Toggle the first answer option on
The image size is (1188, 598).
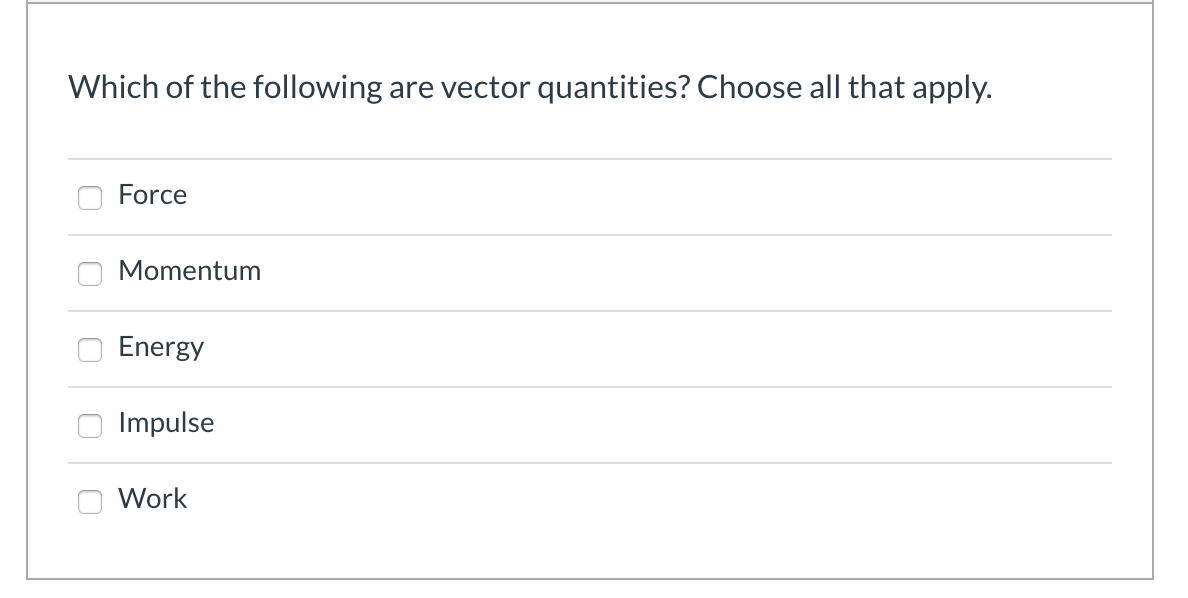(x=90, y=198)
